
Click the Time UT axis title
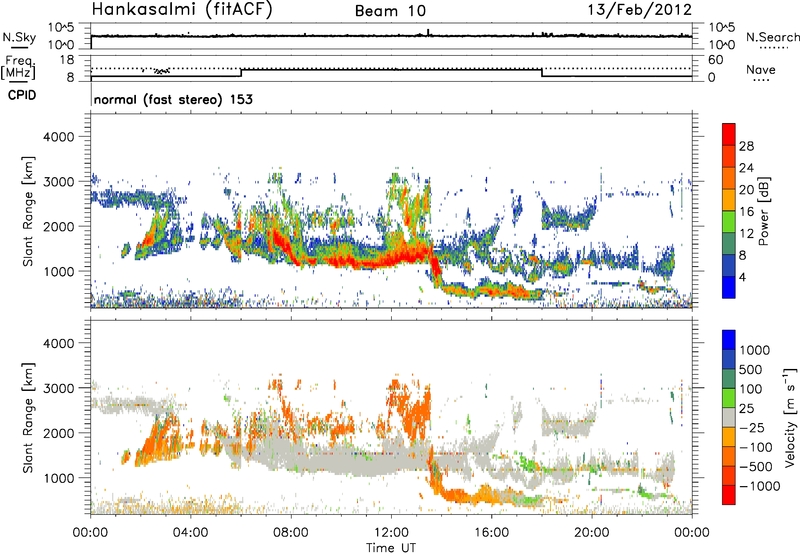391,548
